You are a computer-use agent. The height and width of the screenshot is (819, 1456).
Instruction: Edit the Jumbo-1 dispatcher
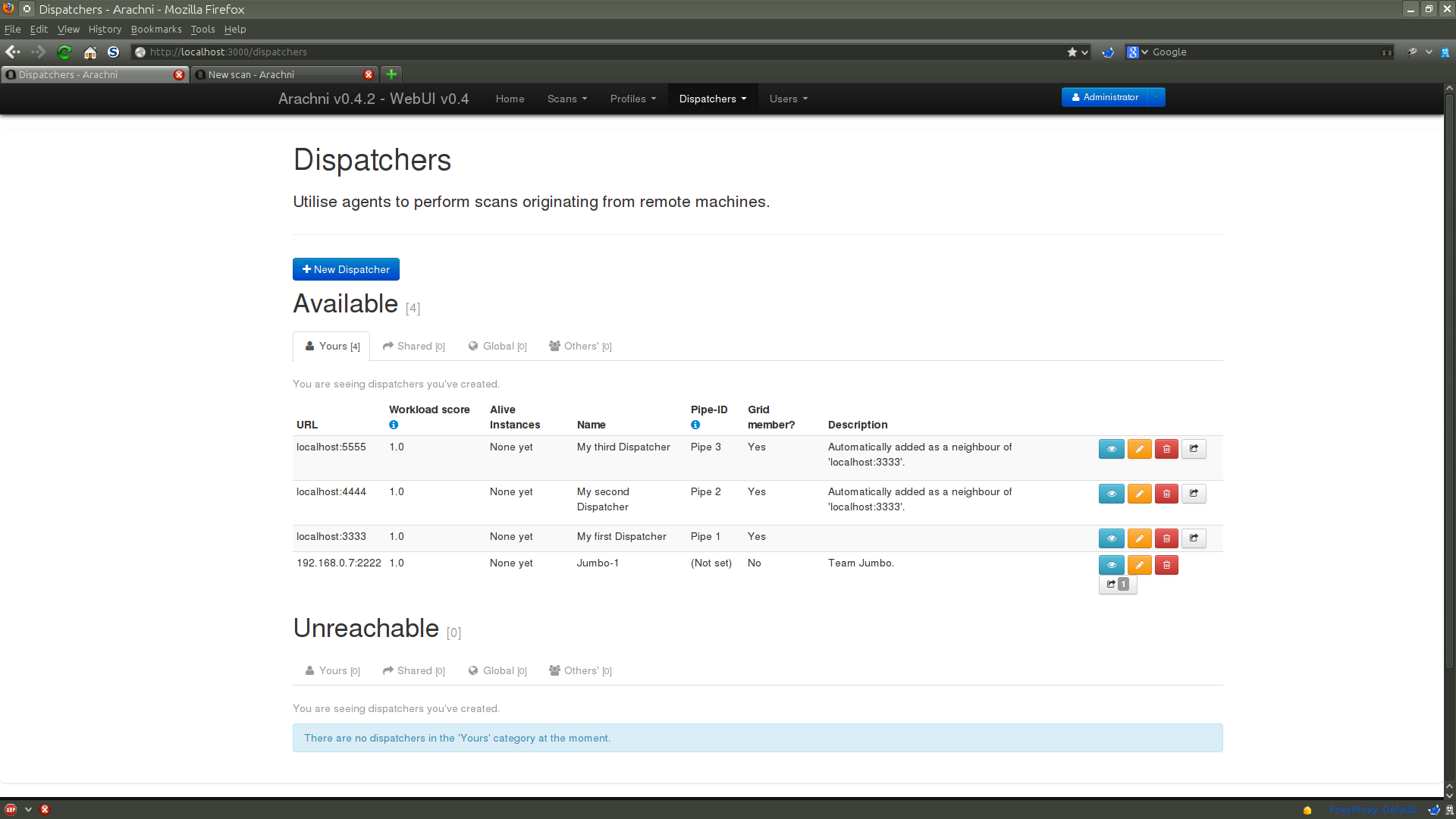pyautogui.click(x=1139, y=565)
